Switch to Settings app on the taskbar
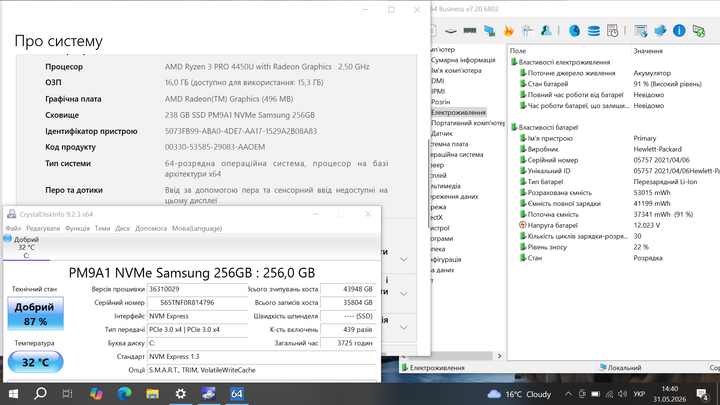Image resolution: width=720 pixels, height=405 pixels. [x=180, y=394]
